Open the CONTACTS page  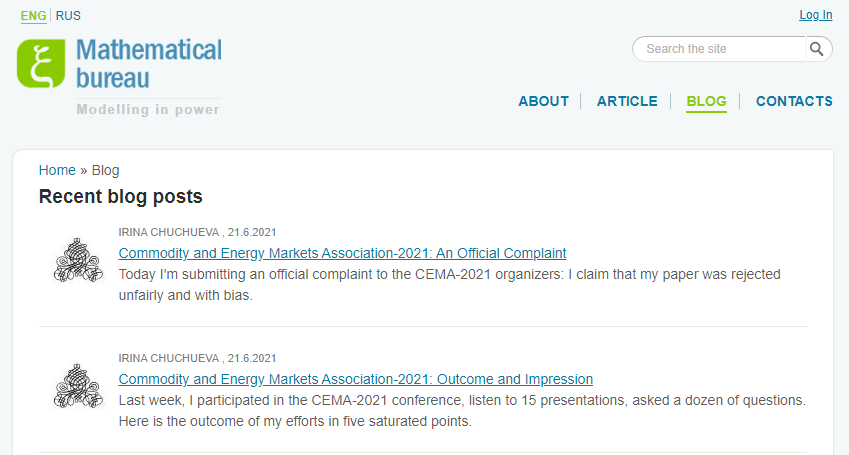(x=794, y=101)
